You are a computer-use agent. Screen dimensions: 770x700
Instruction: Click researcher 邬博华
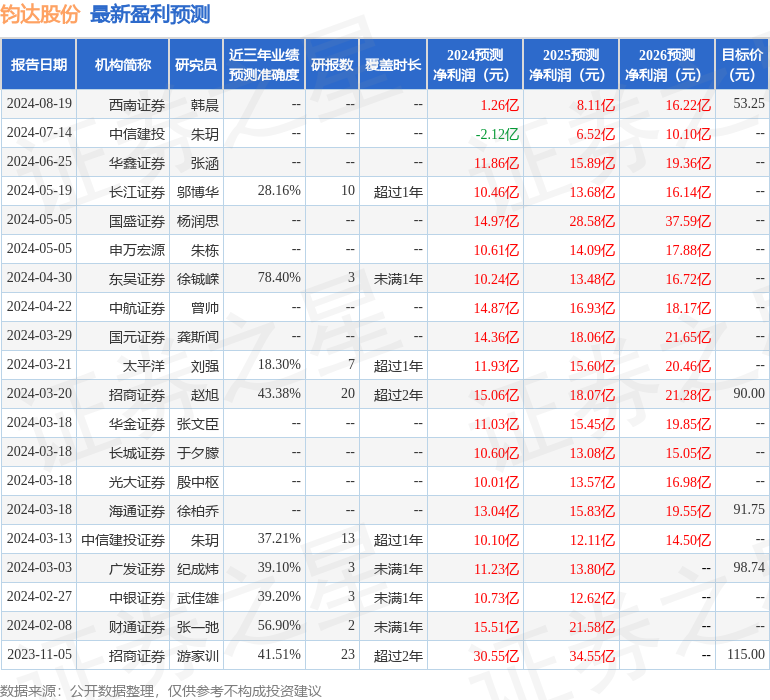pos(198,192)
